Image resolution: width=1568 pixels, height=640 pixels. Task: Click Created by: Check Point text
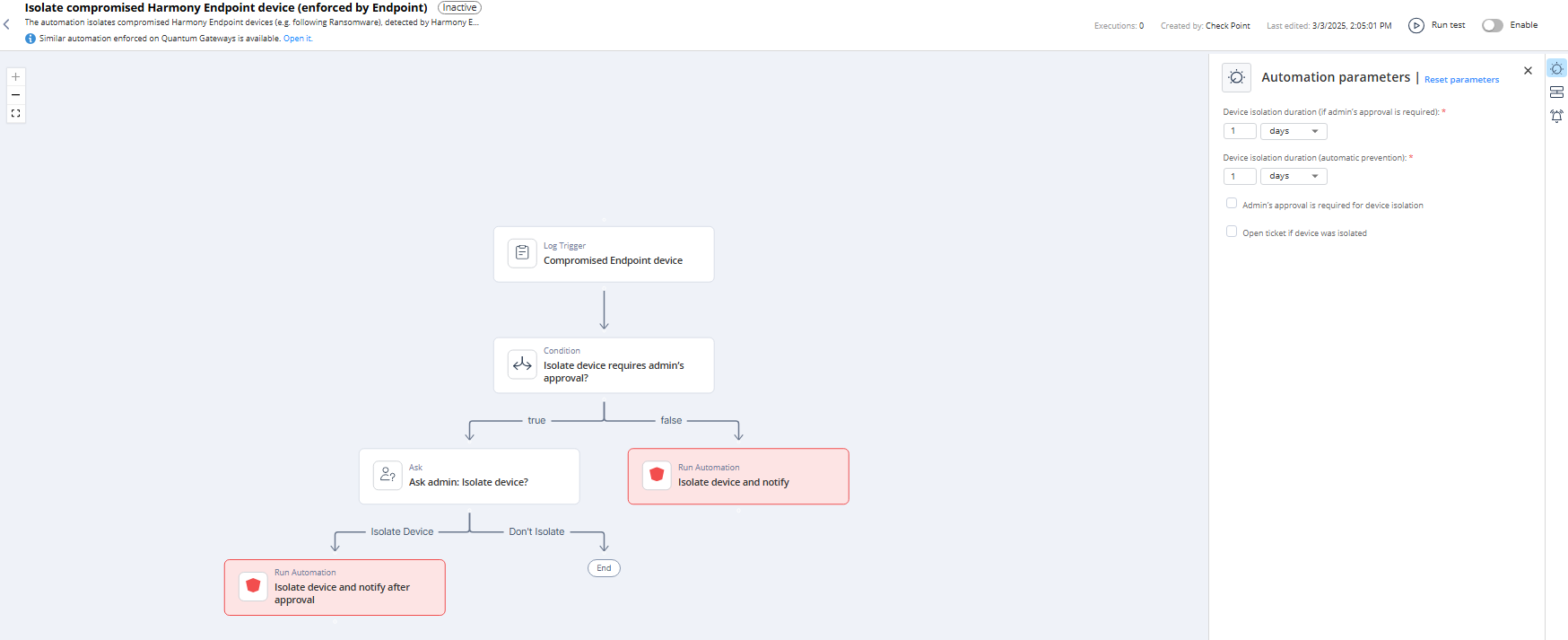tap(1205, 26)
